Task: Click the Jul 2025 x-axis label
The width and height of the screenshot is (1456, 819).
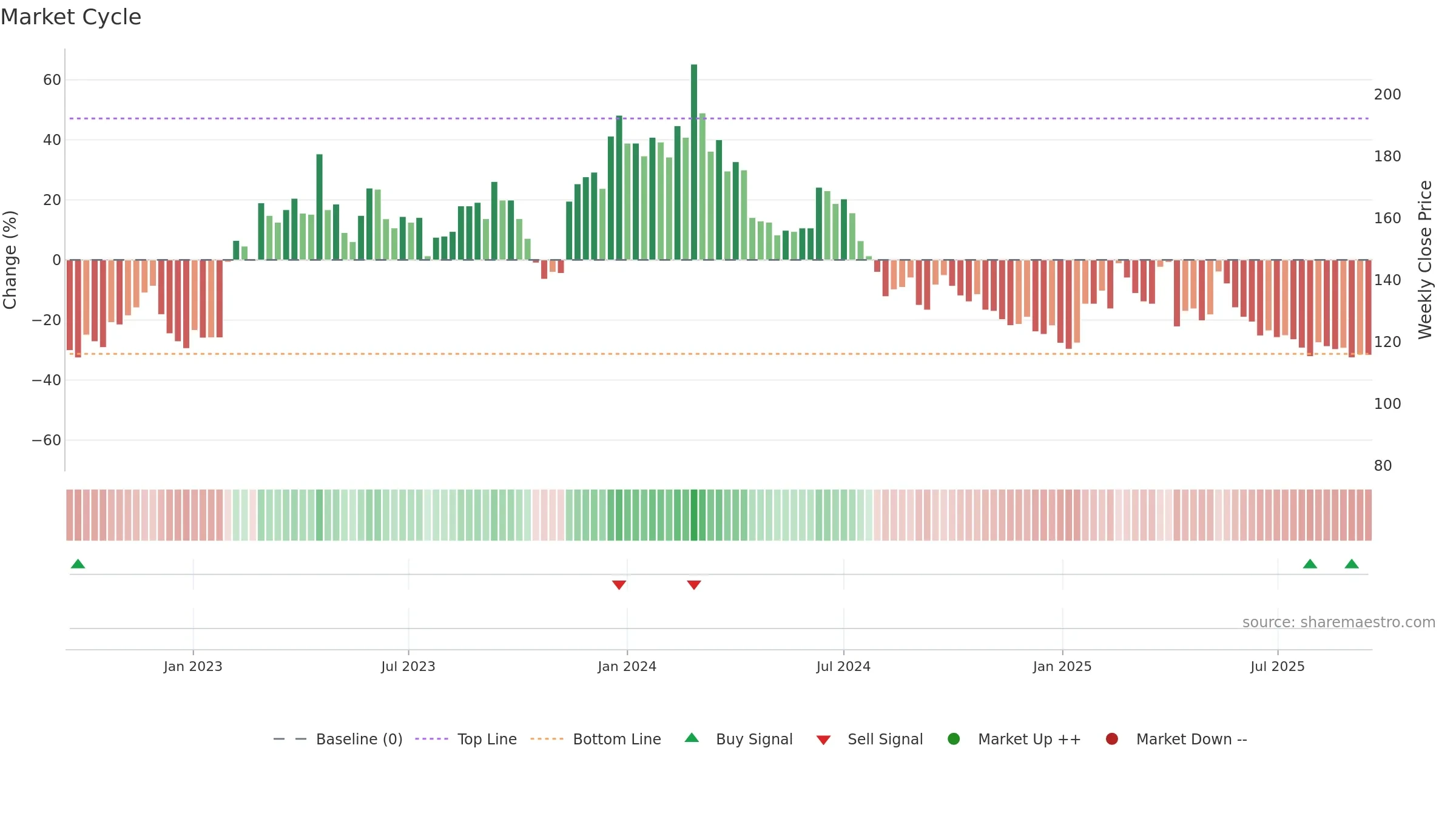Action: tap(1278, 666)
